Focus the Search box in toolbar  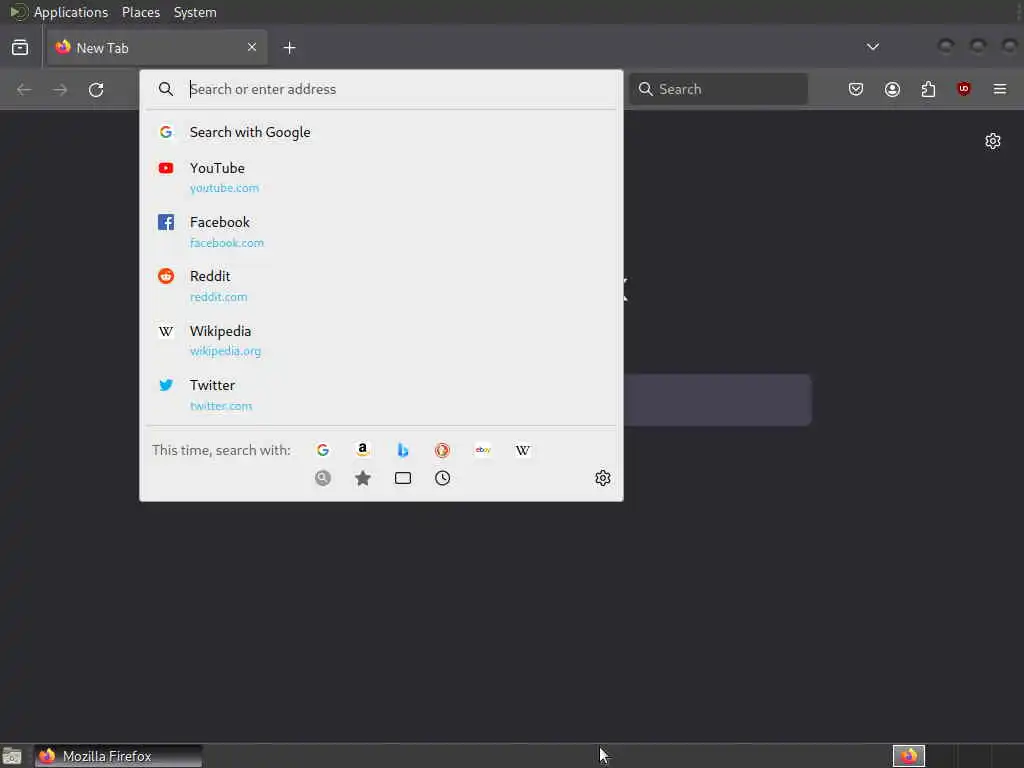point(718,89)
